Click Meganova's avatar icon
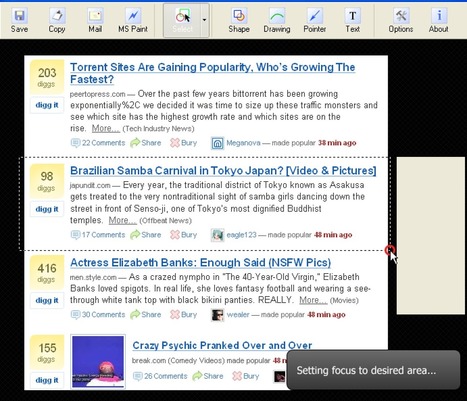This screenshot has width=467, height=401. pos(217,143)
